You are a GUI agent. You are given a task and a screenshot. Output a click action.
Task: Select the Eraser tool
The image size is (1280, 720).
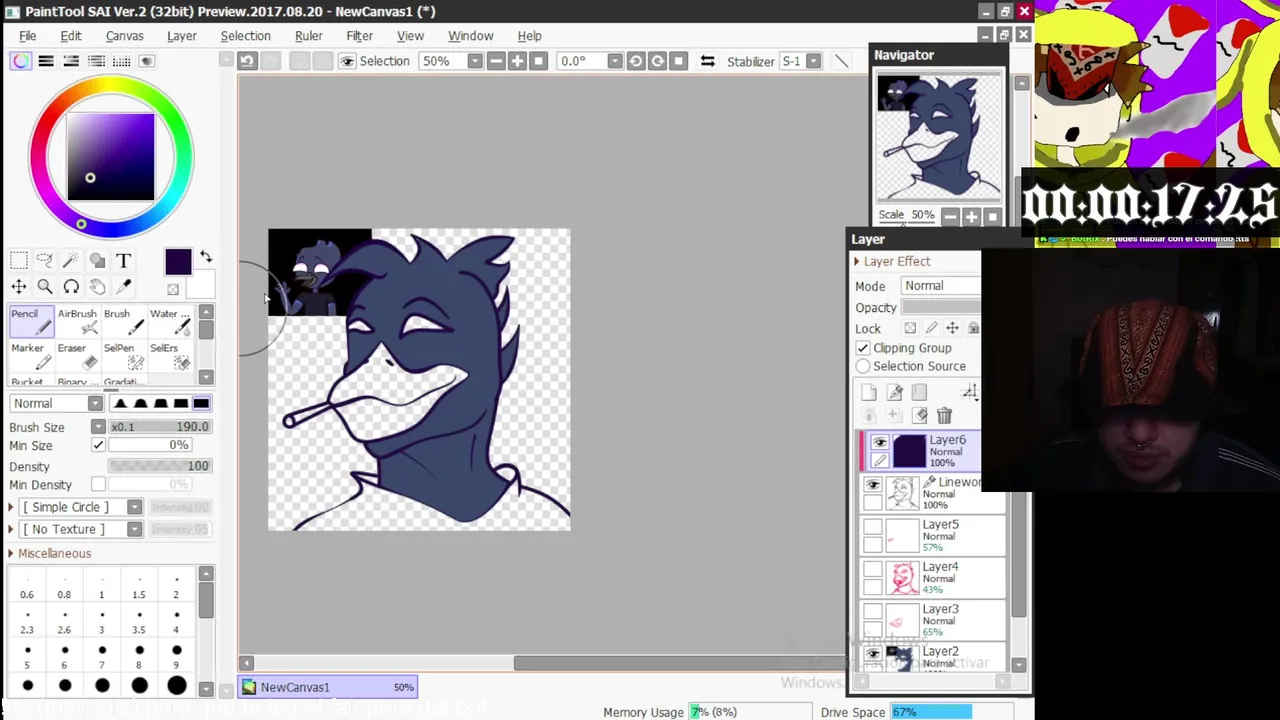point(76,356)
